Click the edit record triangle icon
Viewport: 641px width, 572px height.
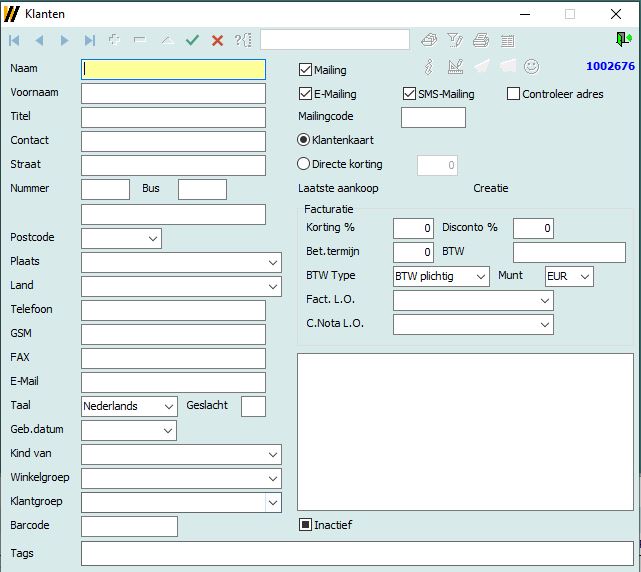coord(167,40)
